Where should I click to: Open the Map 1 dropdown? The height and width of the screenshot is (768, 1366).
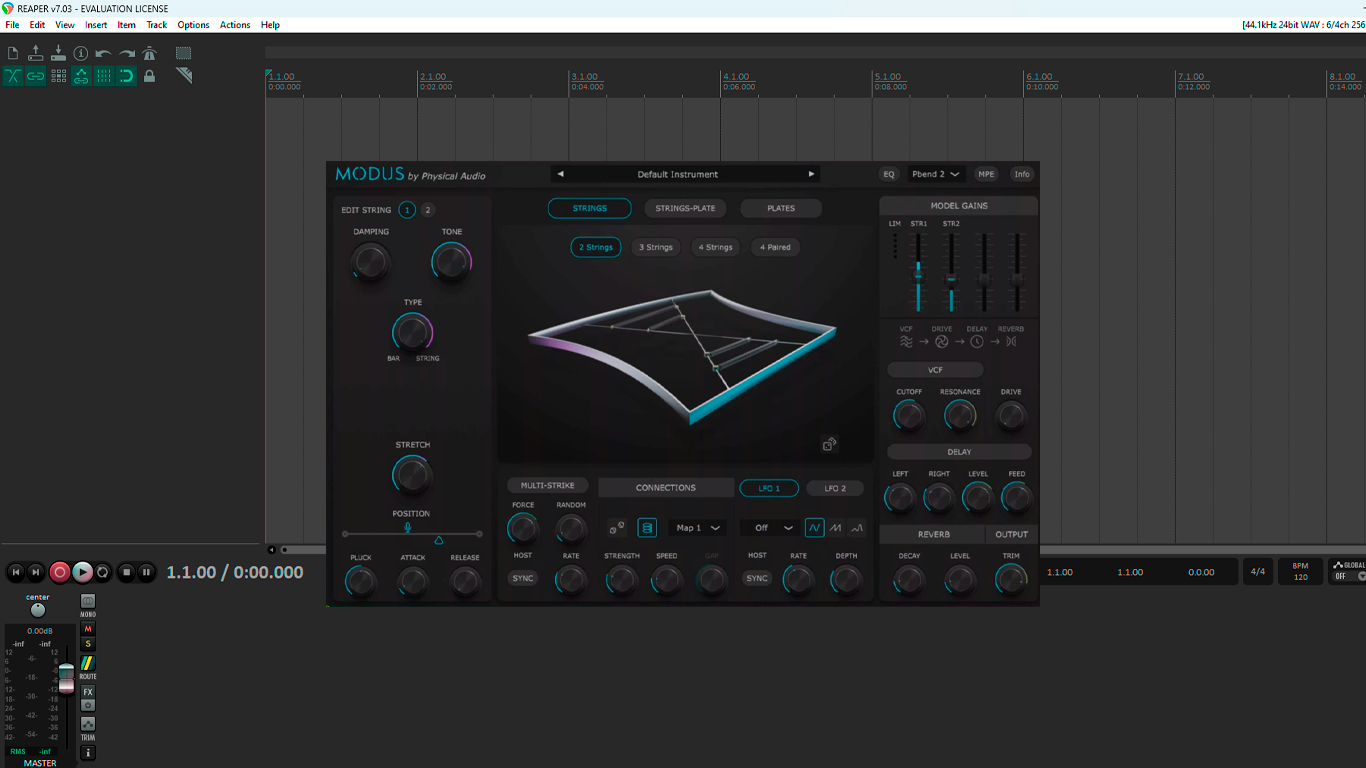point(697,528)
